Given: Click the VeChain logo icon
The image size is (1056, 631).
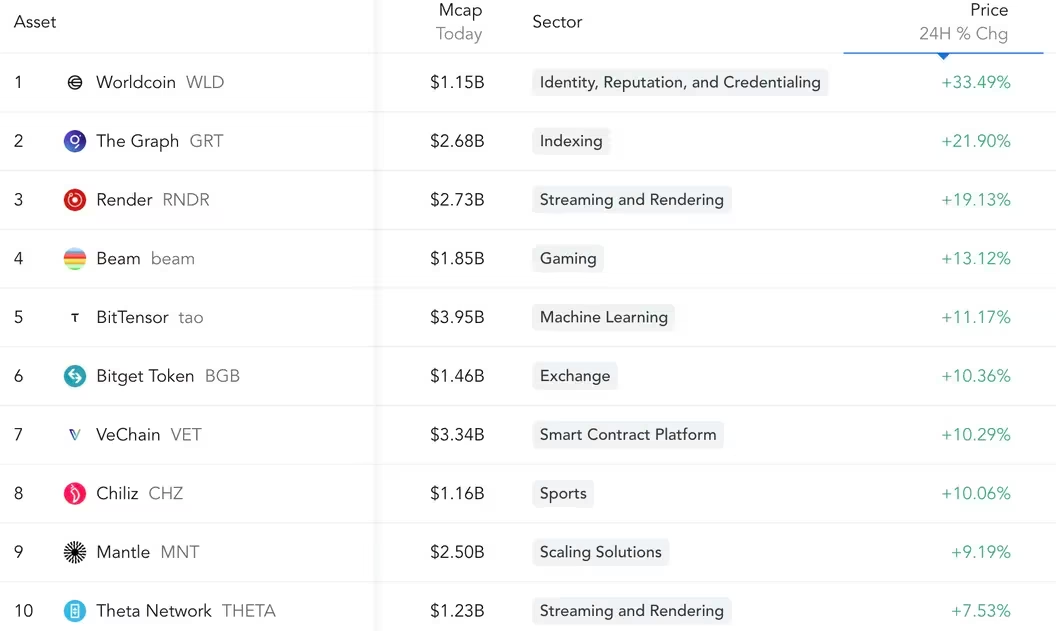Looking at the screenshot, I should point(75,435).
